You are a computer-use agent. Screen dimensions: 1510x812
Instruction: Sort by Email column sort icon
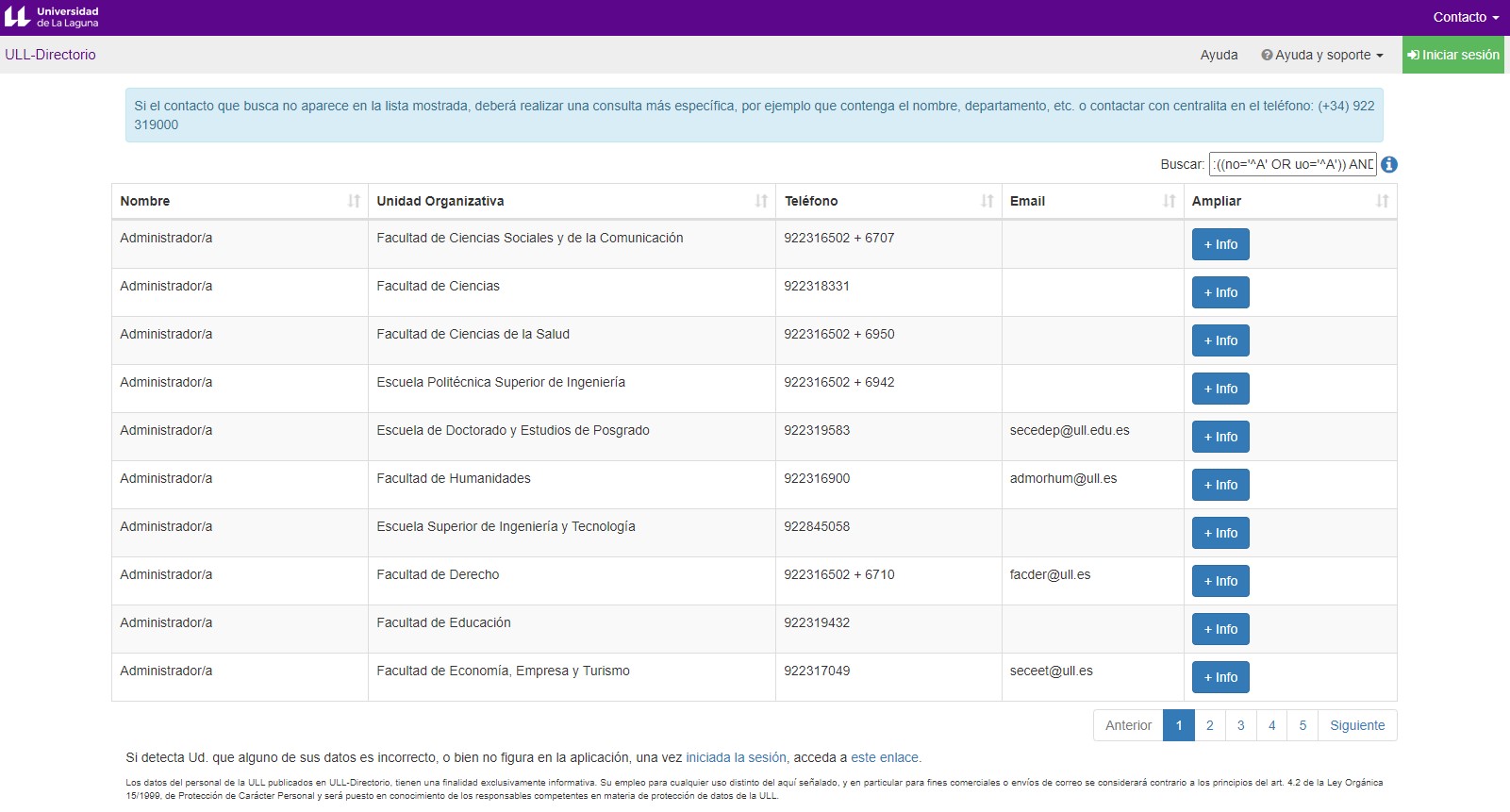coord(1169,201)
